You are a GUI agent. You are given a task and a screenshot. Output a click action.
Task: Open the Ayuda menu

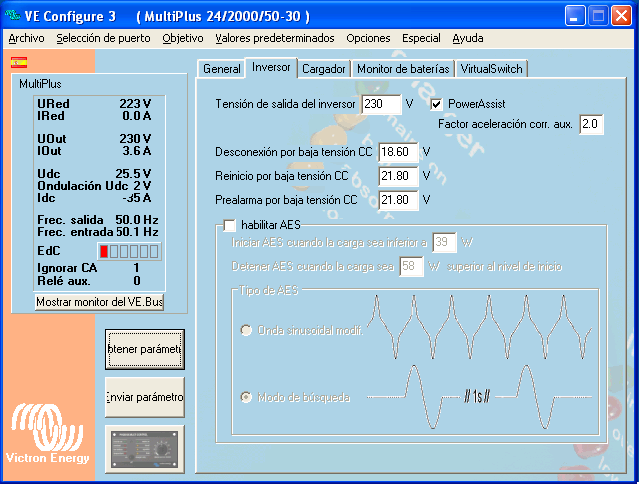click(x=468, y=38)
